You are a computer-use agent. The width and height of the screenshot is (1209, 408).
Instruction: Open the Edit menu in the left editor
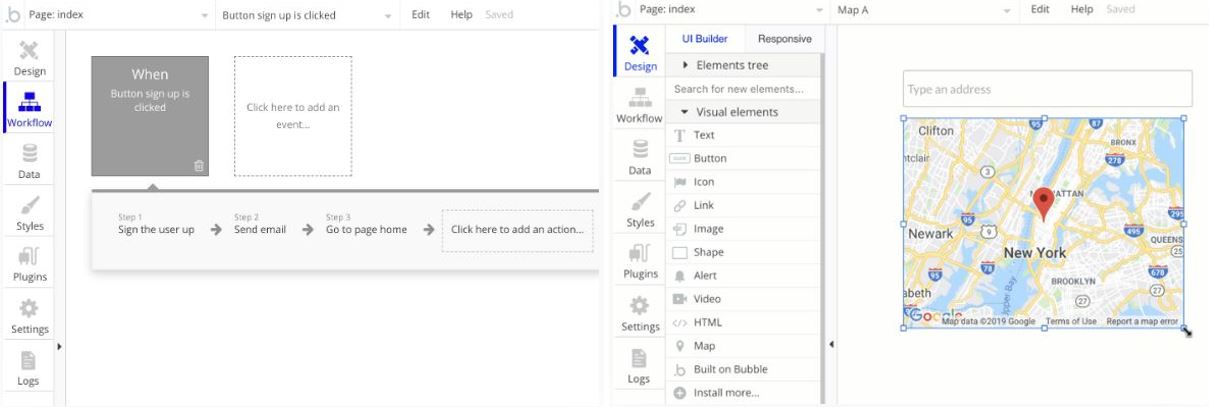(x=420, y=15)
